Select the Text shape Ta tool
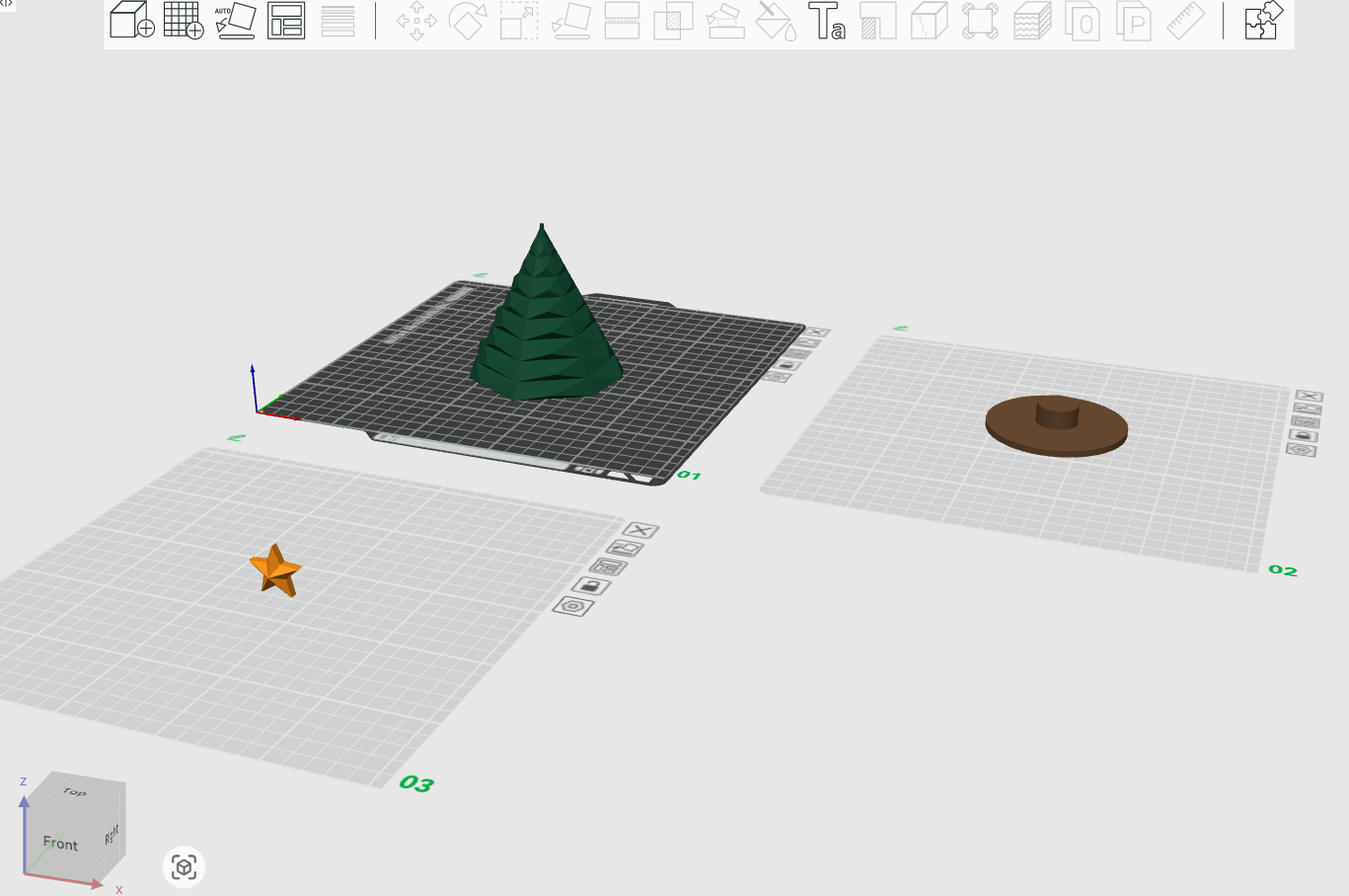Viewport: 1349px width, 896px height. pyautogui.click(x=827, y=21)
